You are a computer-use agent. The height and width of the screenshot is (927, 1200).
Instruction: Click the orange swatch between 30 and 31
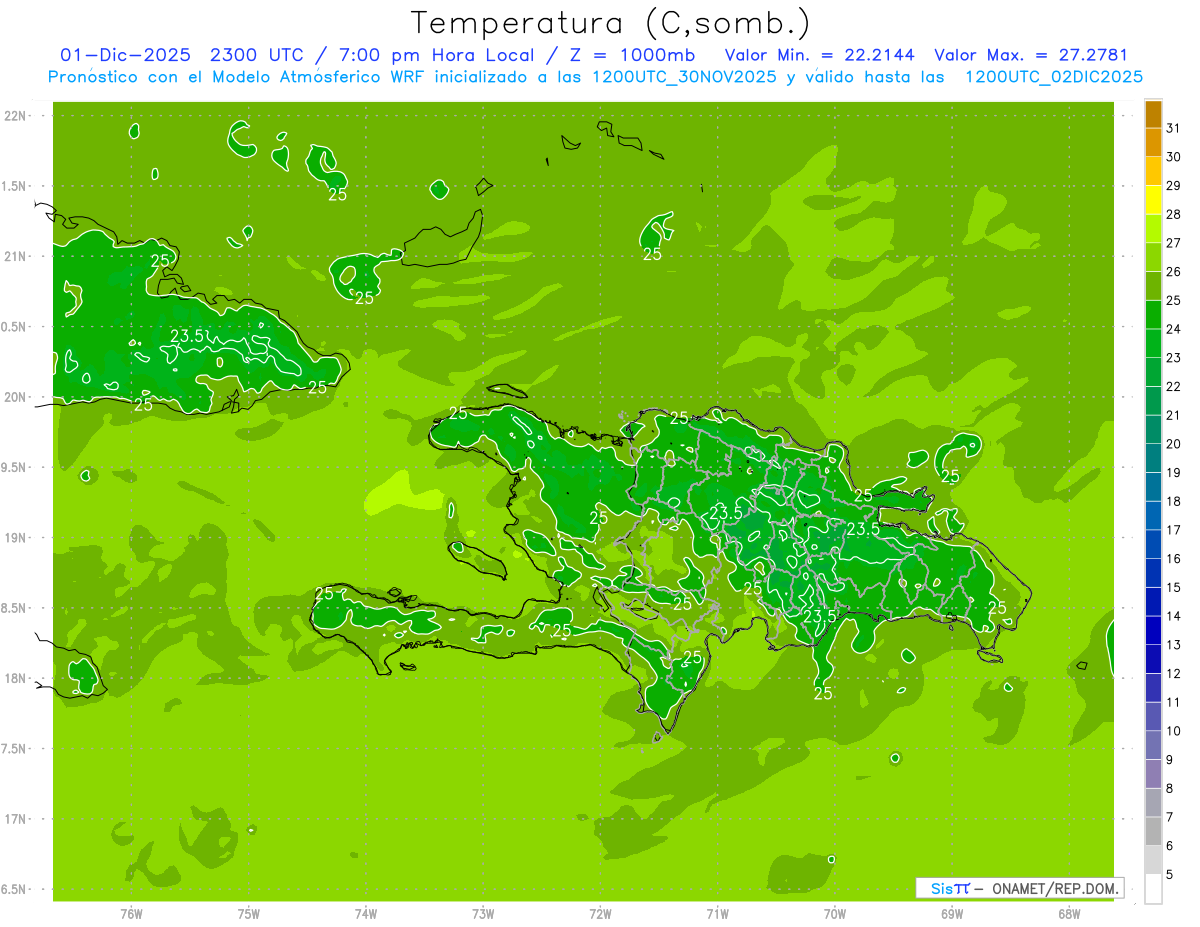coord(1153,143)
